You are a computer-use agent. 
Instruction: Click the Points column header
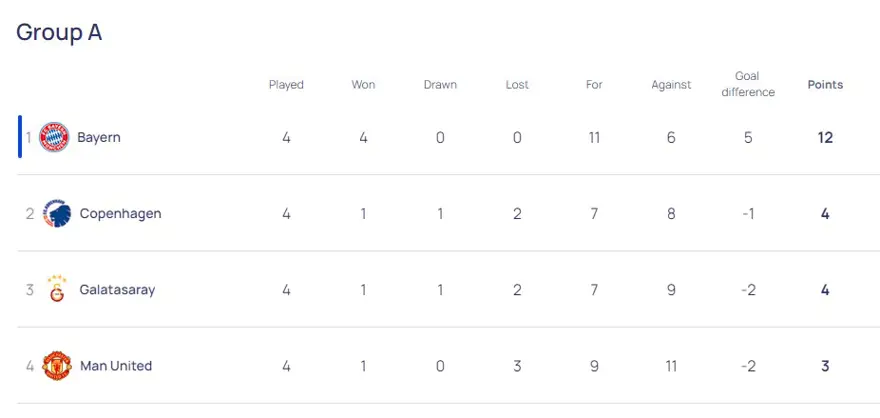[825, 85]
